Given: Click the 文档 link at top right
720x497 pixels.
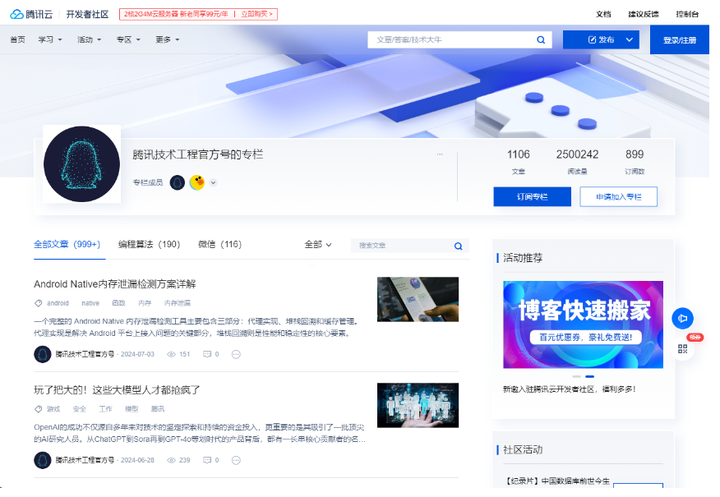Looking at the screenshot, I should 603,14.
